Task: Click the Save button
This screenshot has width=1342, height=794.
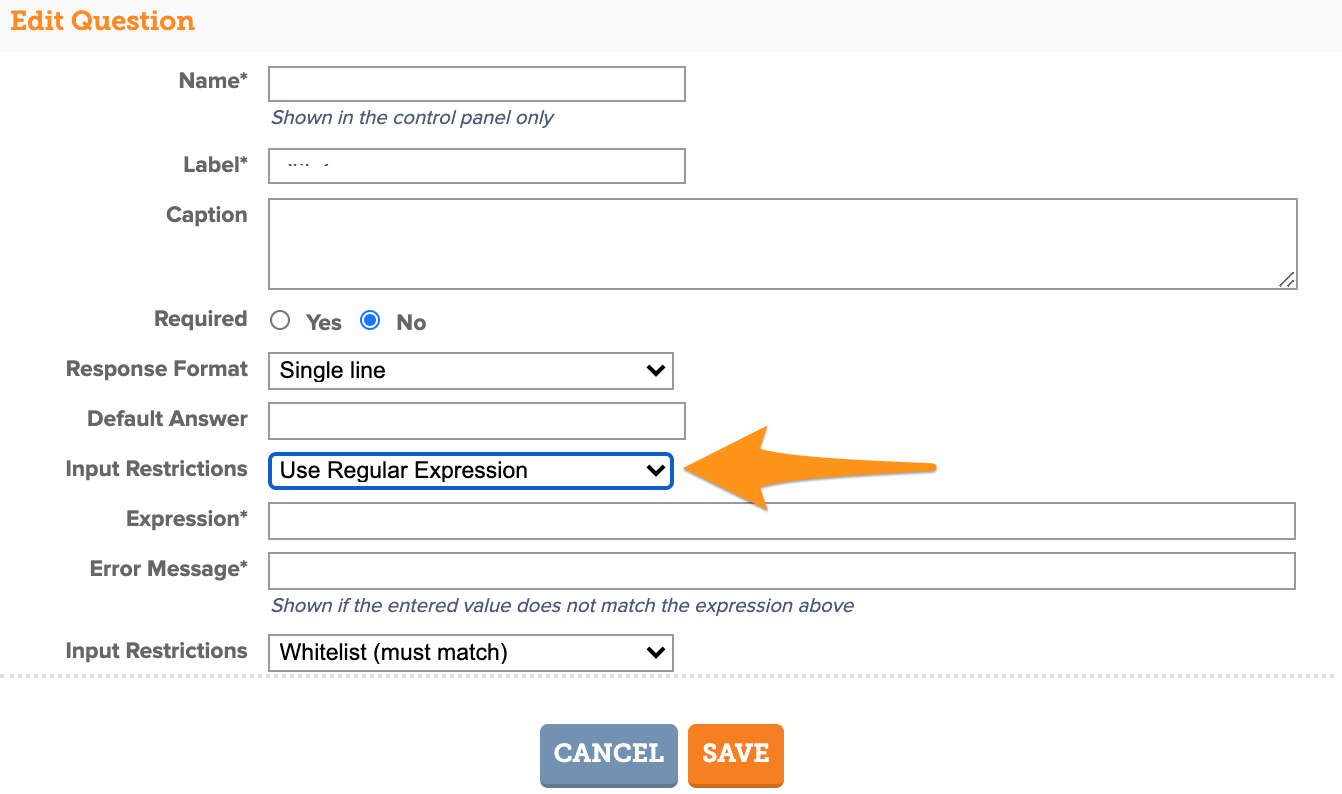Action: pyautogui.click(x=735, y=755)
